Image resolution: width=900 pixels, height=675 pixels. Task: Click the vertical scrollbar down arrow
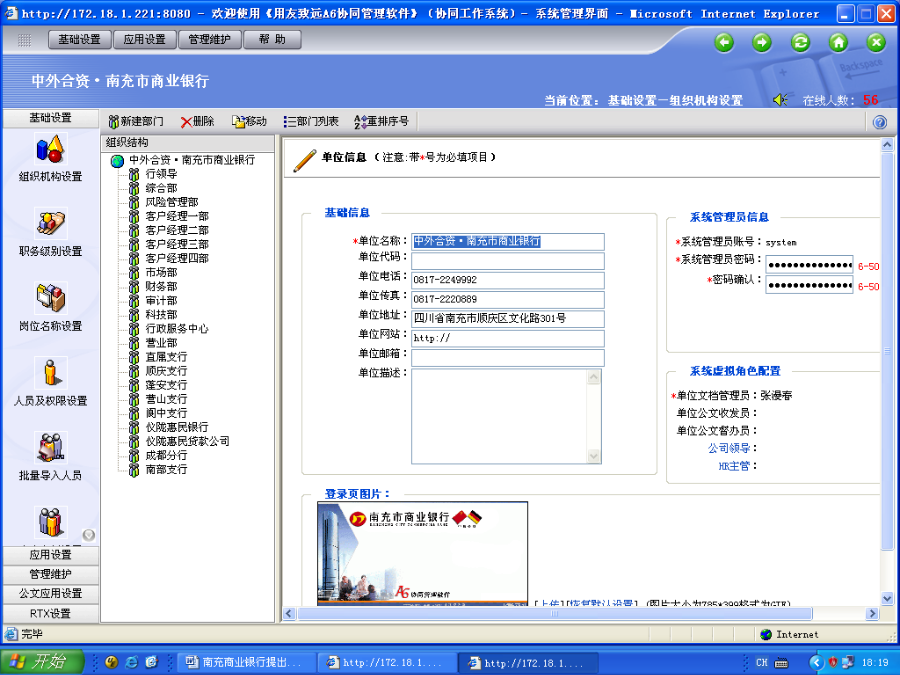887,599
